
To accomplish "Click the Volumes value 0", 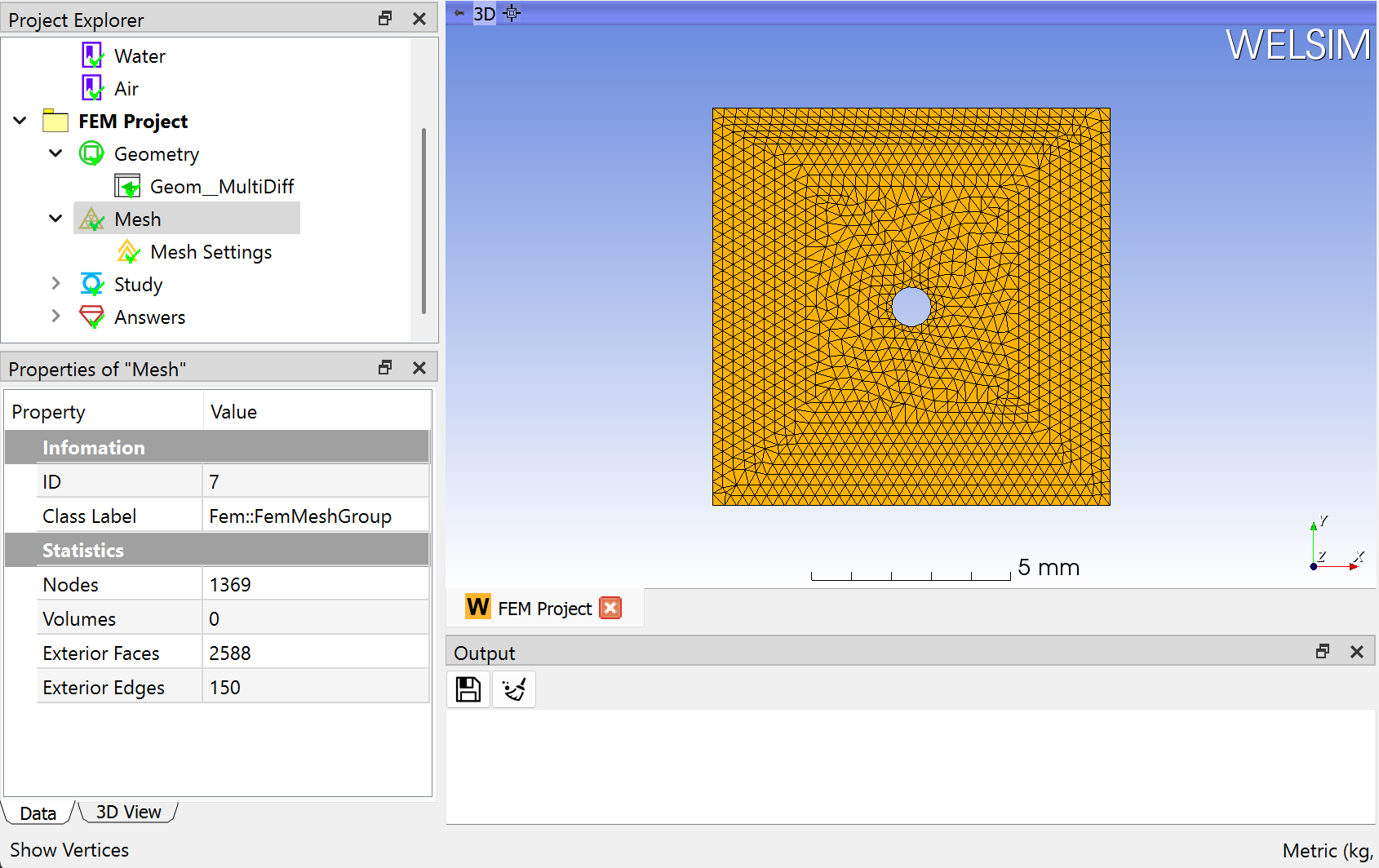I will click(316, 618).
